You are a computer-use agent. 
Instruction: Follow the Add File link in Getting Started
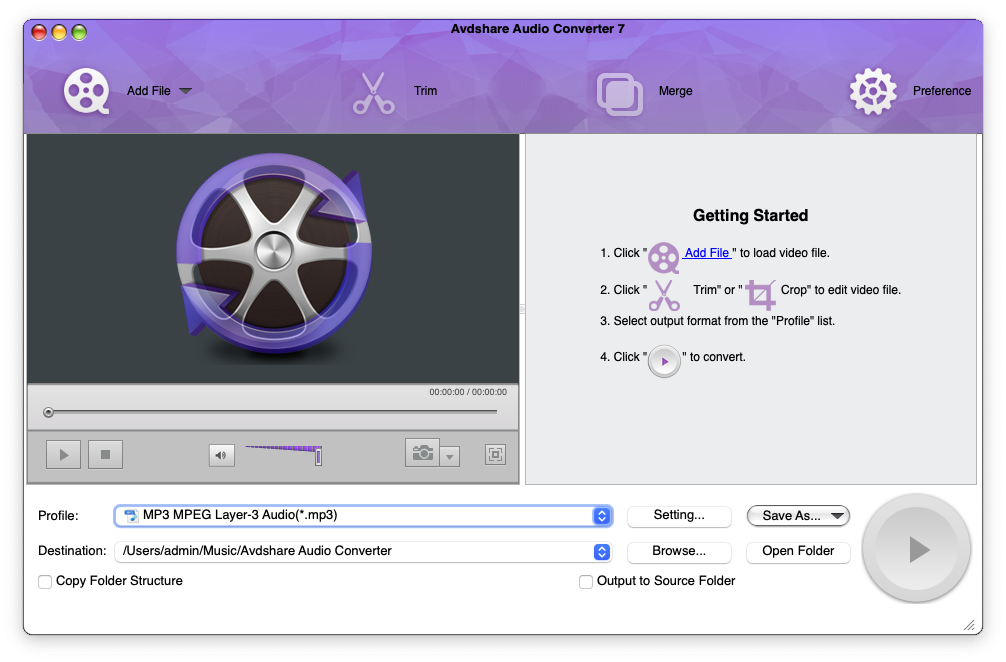point(707,253)
